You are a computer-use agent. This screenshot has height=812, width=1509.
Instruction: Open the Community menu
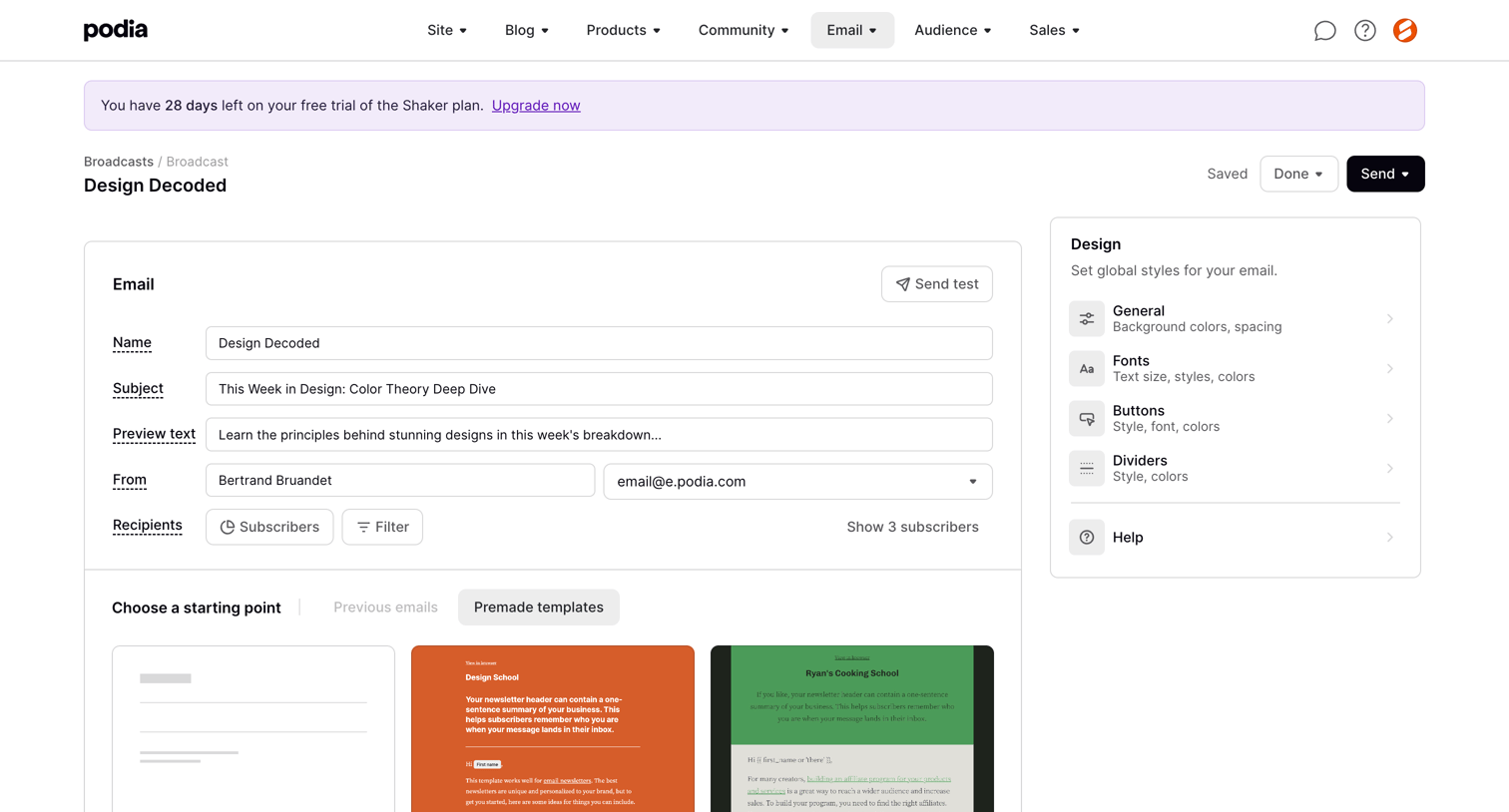coord(744,30)
